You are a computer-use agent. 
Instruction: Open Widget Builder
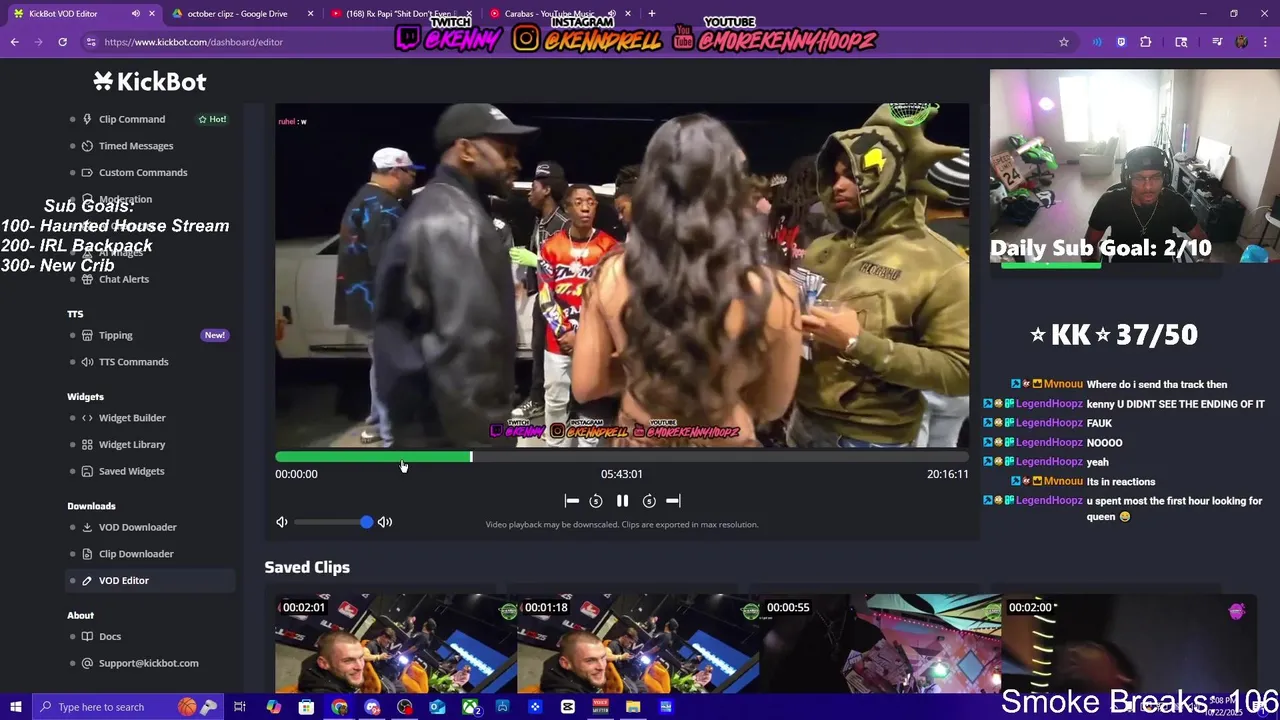pos(132,418)
